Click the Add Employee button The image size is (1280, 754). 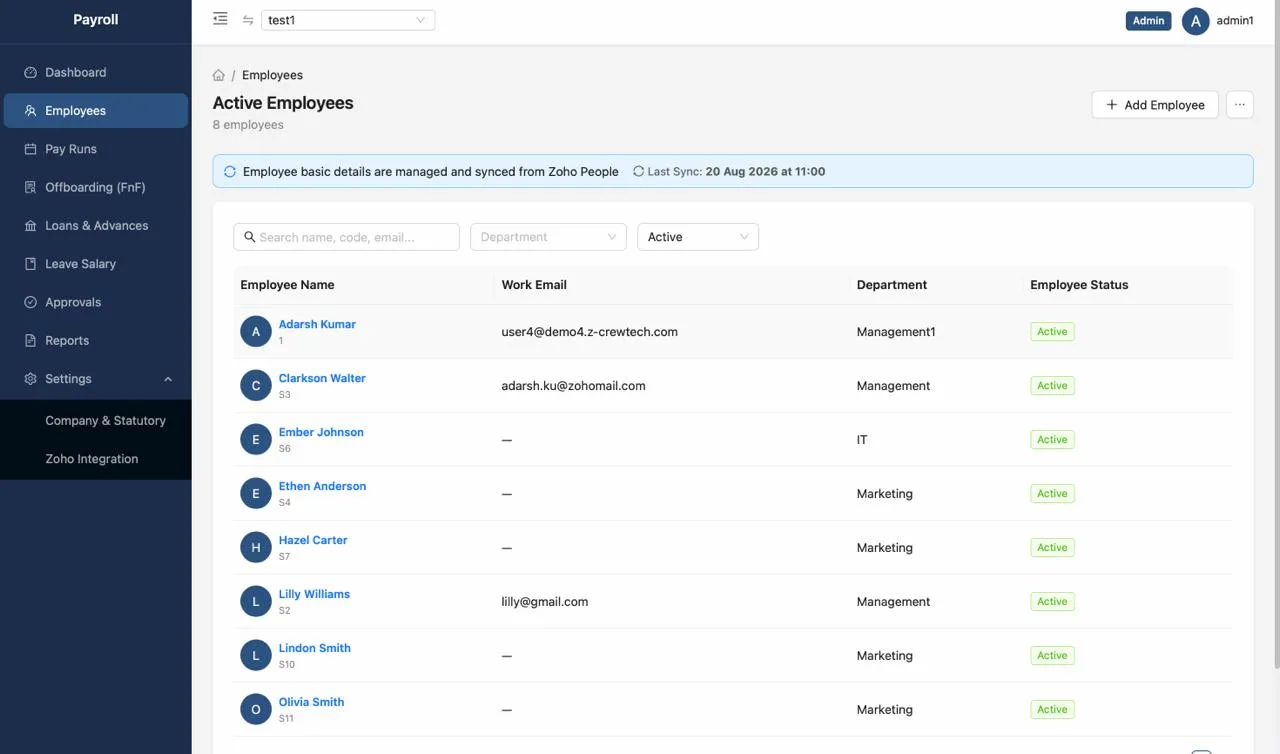coord(1155,105)
